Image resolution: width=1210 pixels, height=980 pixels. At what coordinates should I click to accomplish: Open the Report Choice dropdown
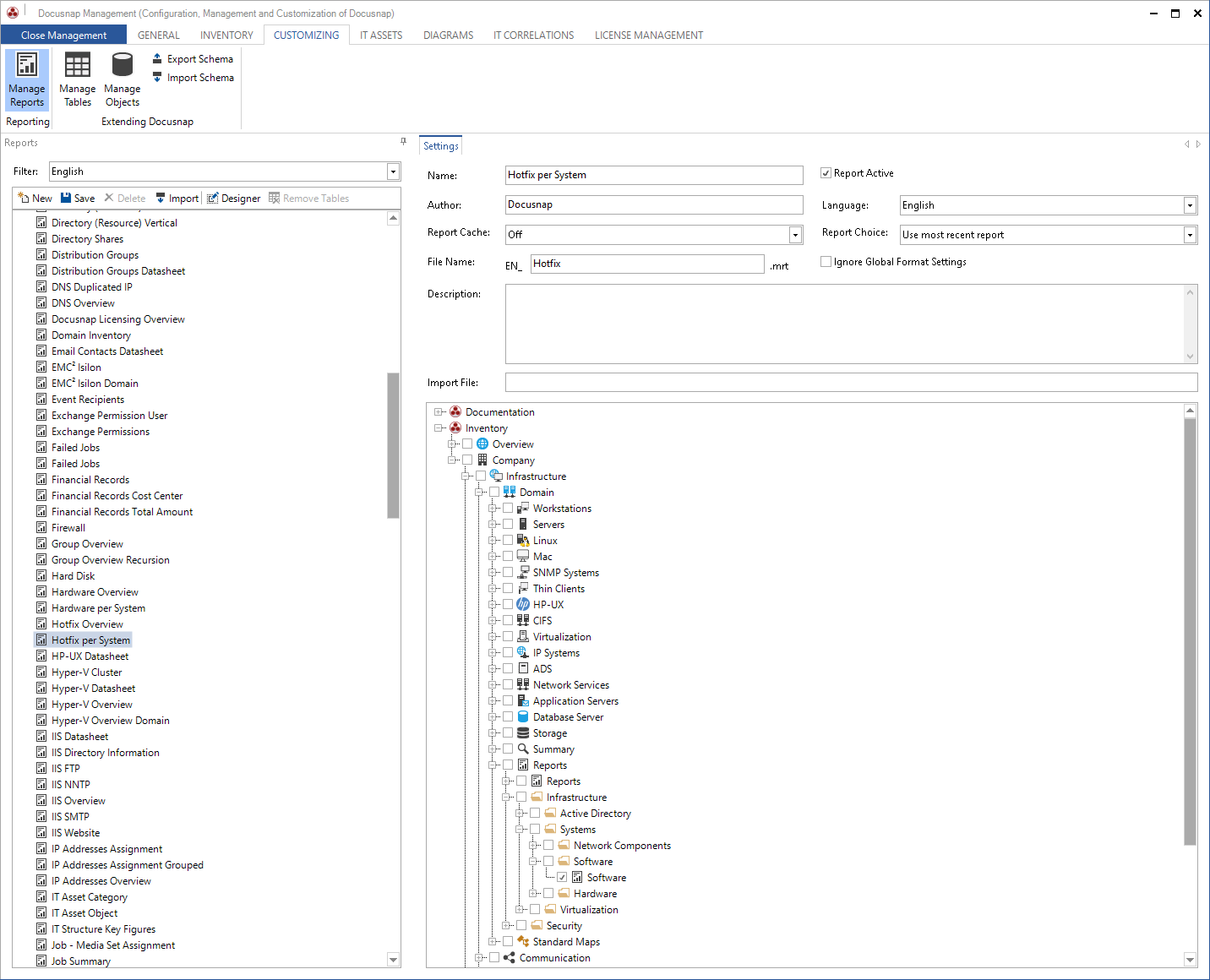(x=1190, y=235)
